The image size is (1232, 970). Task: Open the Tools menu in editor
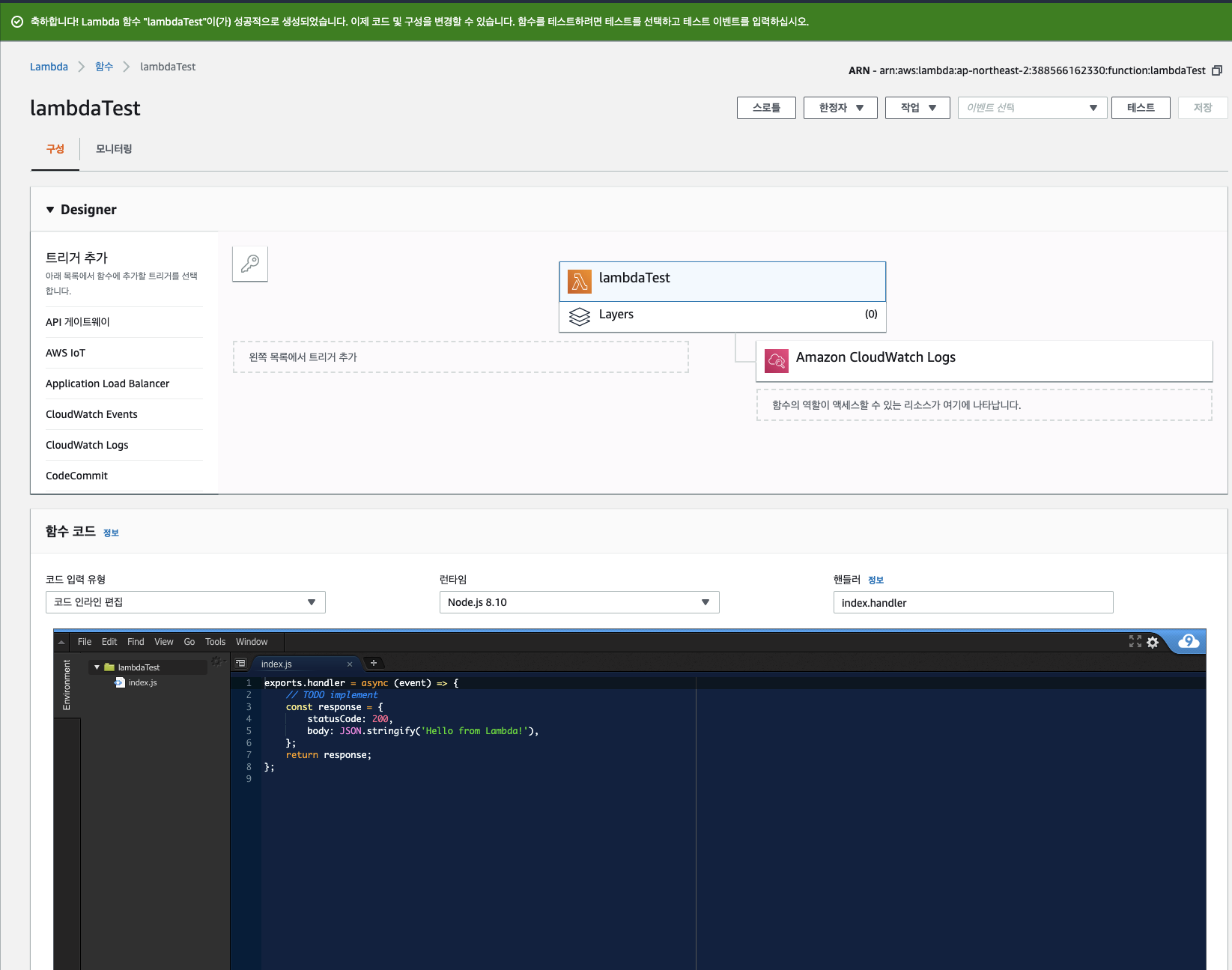(x=216, y=642)
